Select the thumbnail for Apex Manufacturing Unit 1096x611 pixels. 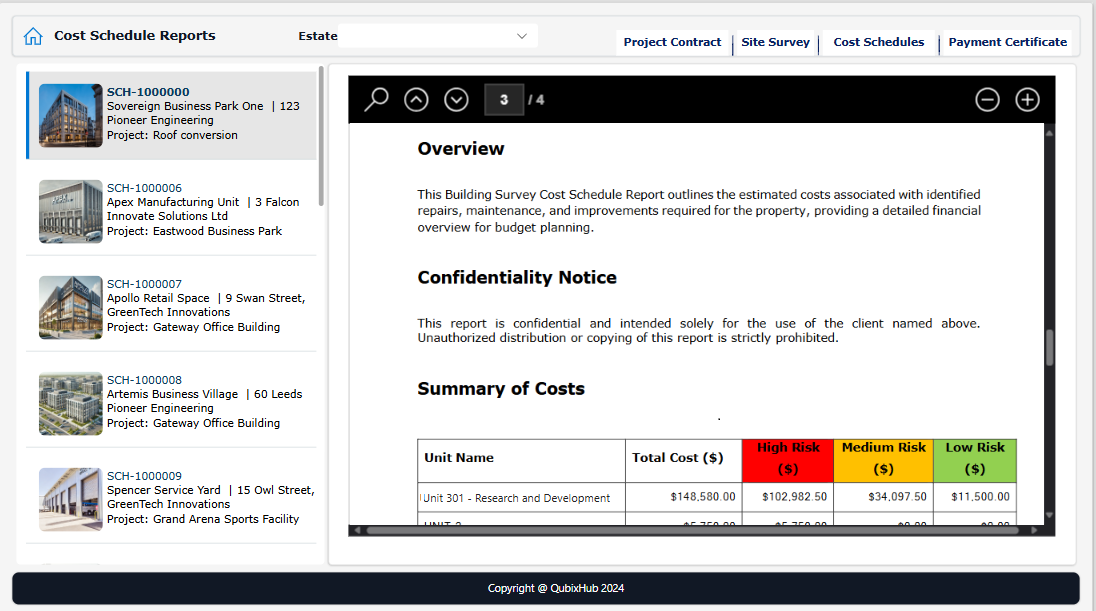69,211
